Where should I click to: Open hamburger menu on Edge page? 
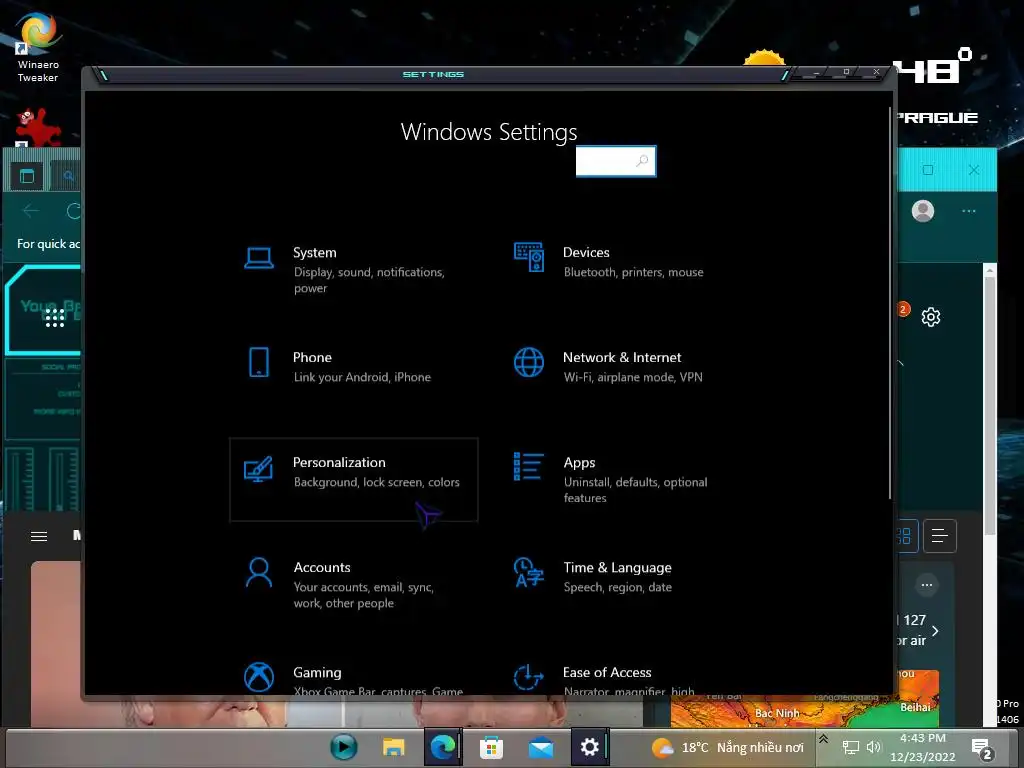[x=39, y=536]
